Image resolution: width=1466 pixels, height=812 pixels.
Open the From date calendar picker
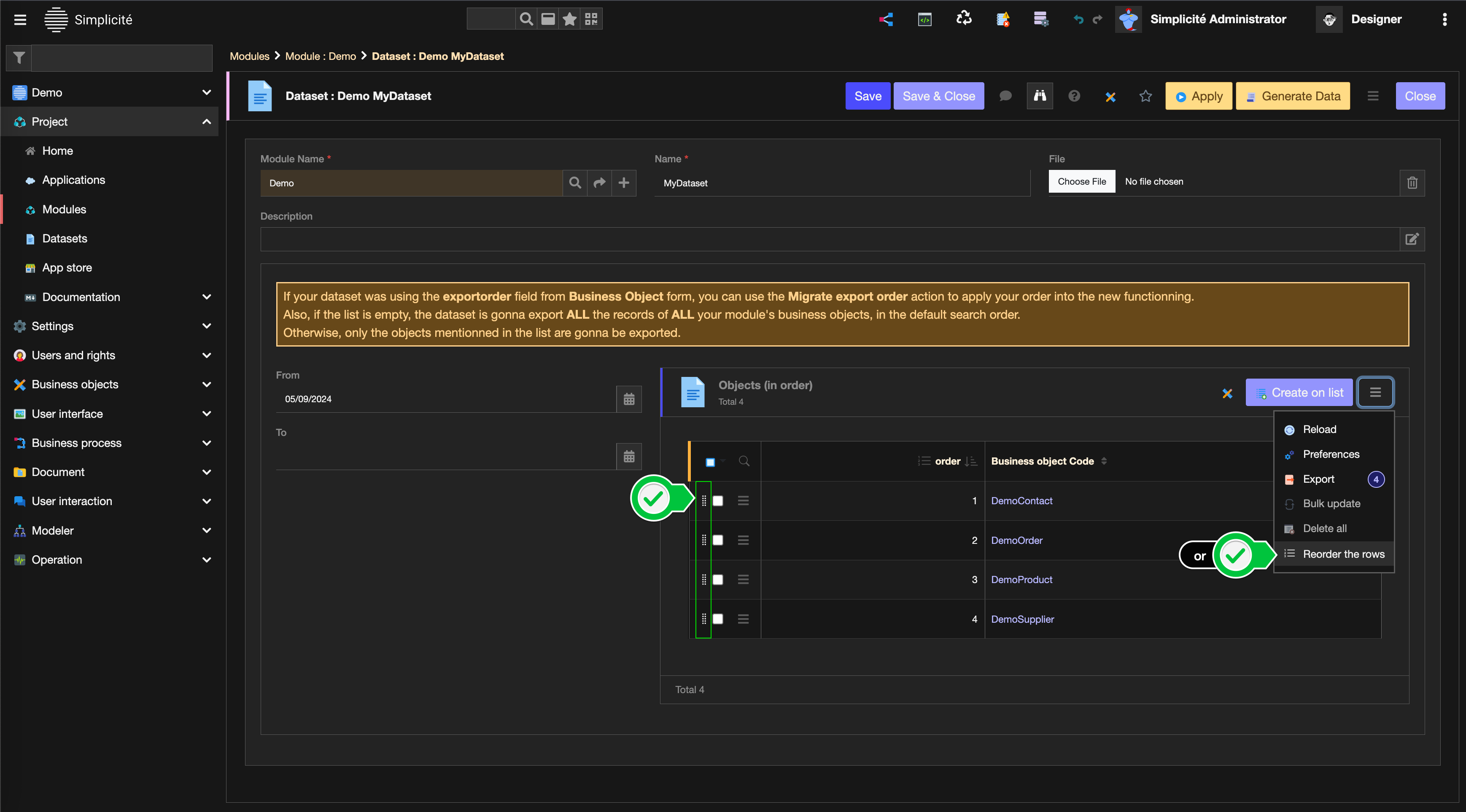(628, 399)
